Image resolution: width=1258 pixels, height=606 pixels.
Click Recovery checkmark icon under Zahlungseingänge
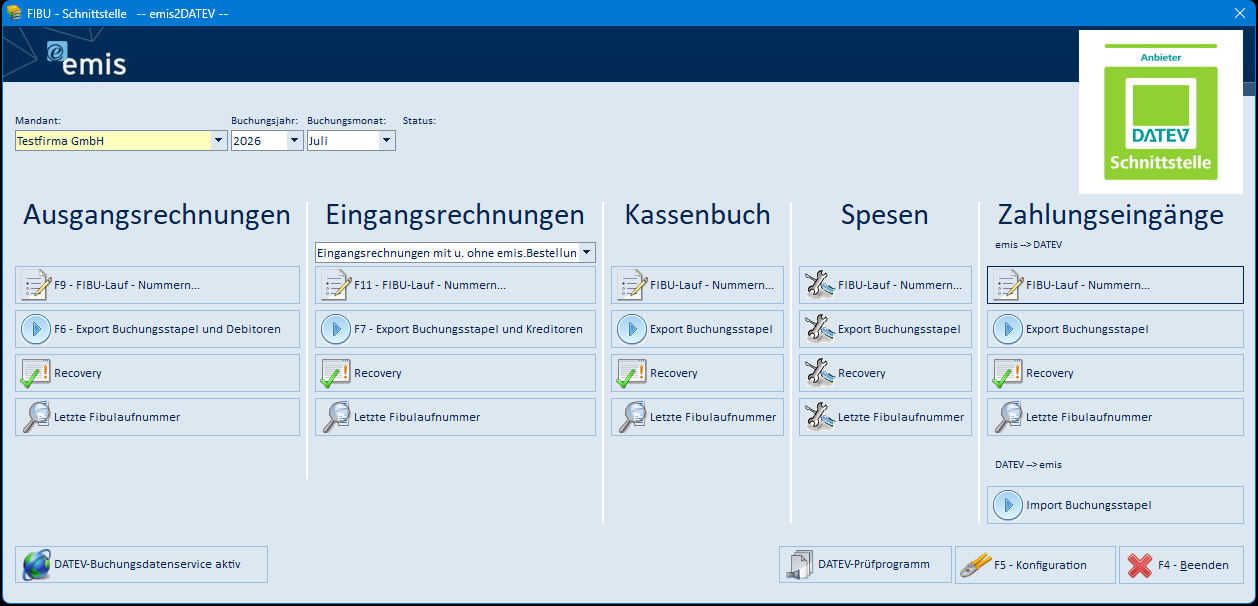pos(1007,373)
